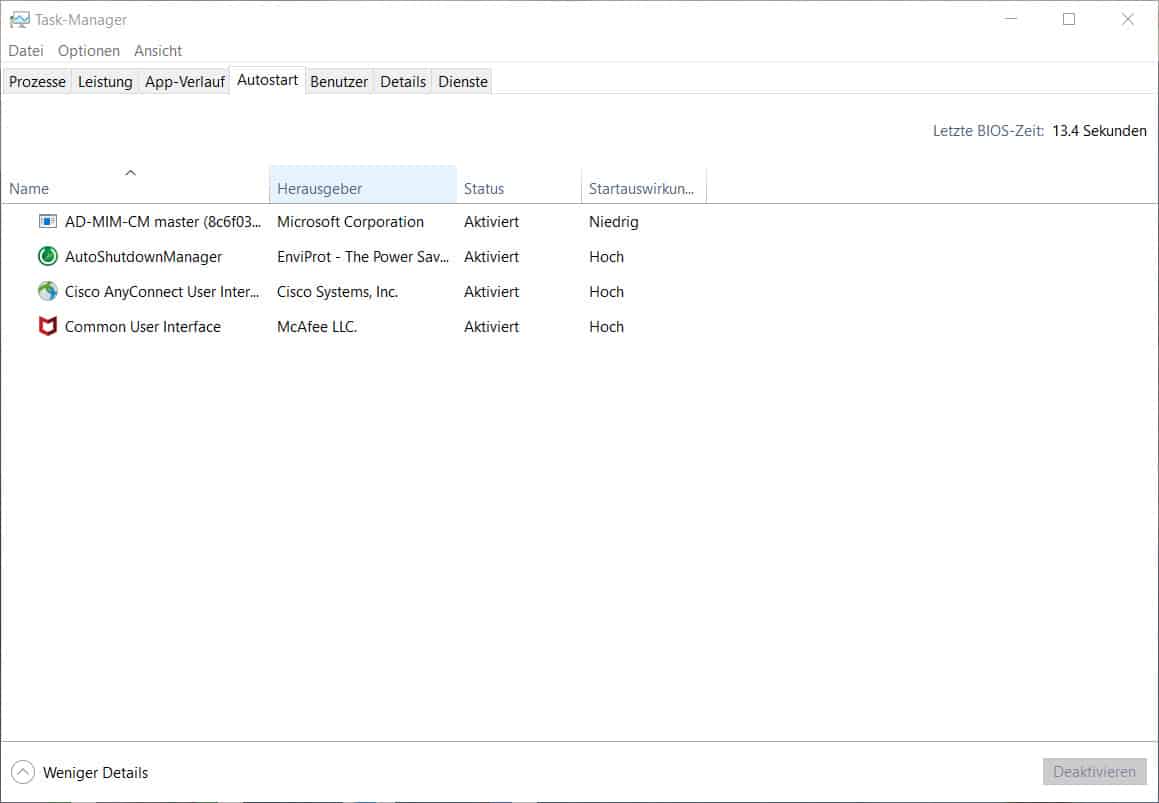Maximize the Task-Manager window
The width and height of the screenshot is (1159, 803).
(1069, 19)
